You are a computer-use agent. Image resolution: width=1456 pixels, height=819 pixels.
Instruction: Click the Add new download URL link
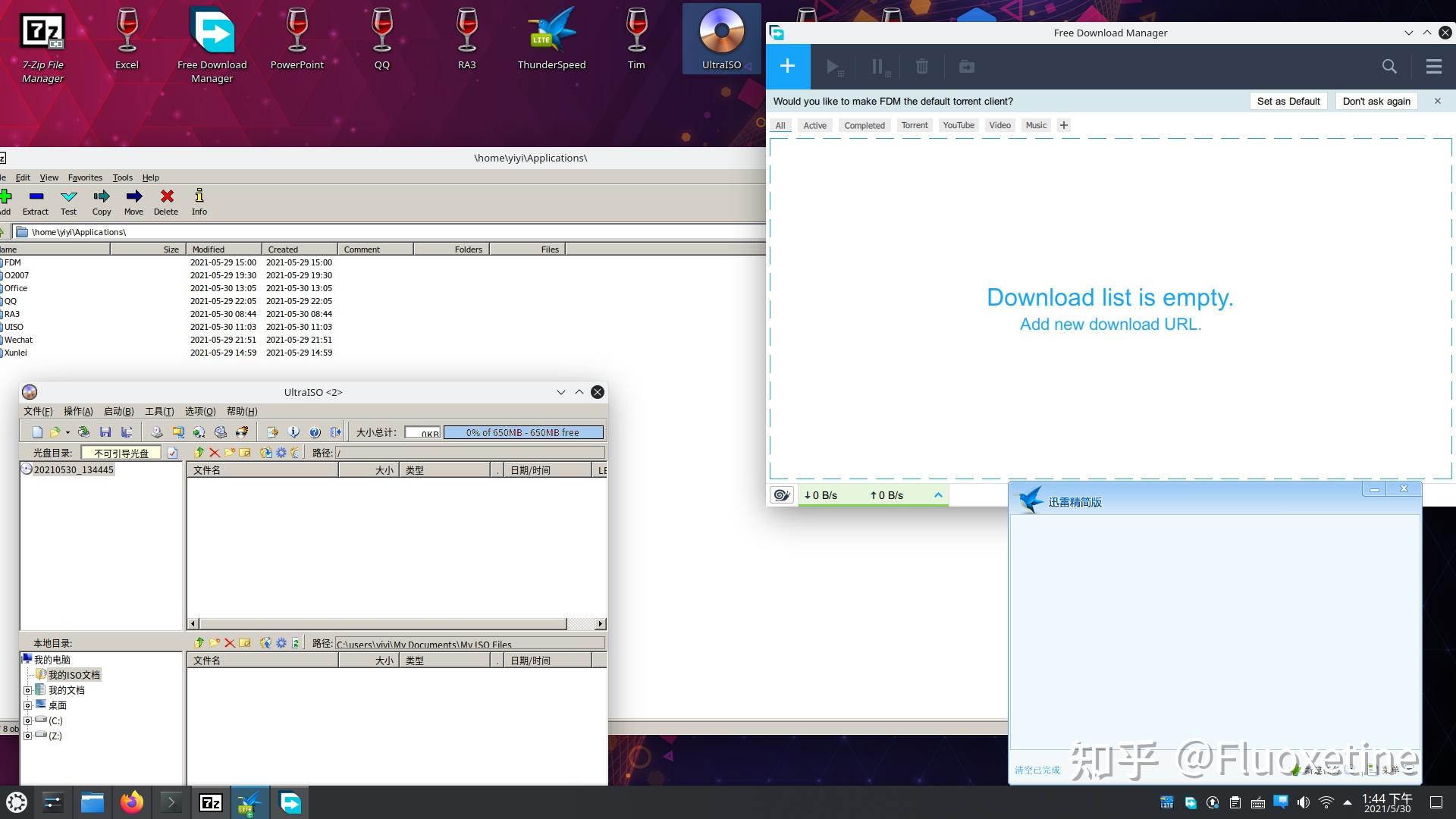pos(1110,325)
